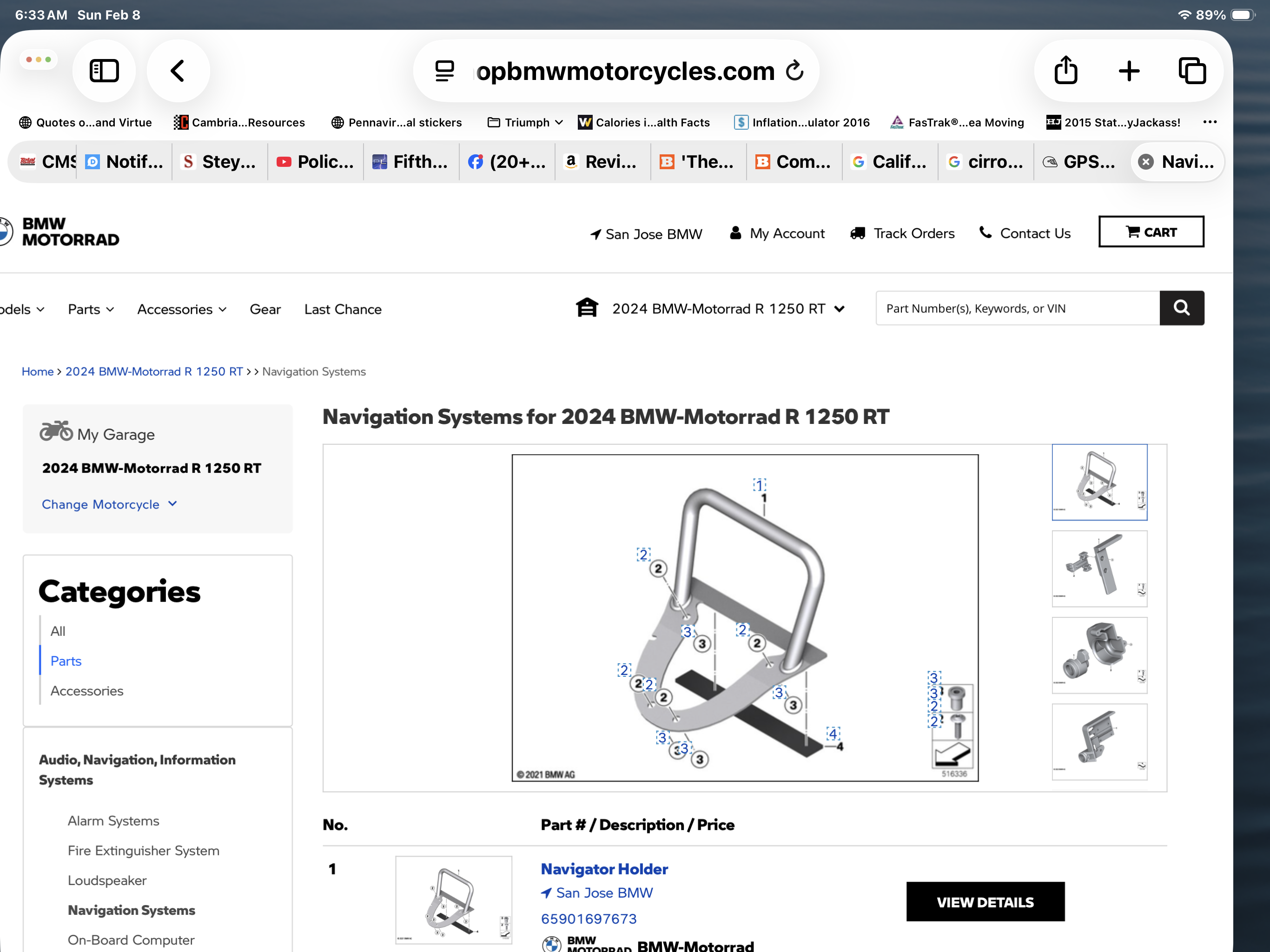Open the share sheet icon
The height and width of the screenshot is (952, 1270).
click(x=1065, y=70)
